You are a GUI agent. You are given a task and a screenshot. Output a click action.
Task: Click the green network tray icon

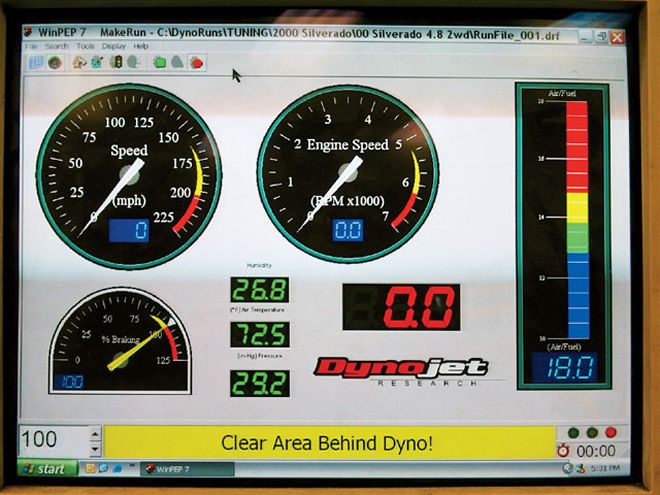(580, 468)
